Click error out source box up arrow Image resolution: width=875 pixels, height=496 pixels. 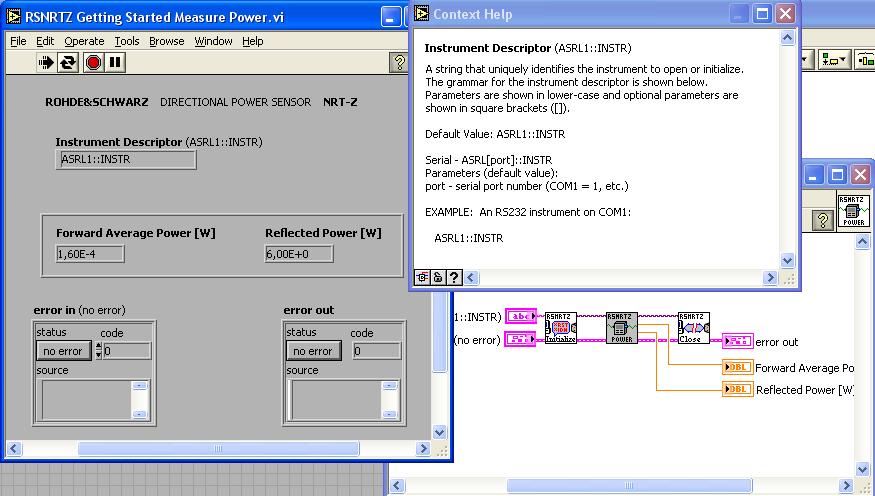[390, 385]
